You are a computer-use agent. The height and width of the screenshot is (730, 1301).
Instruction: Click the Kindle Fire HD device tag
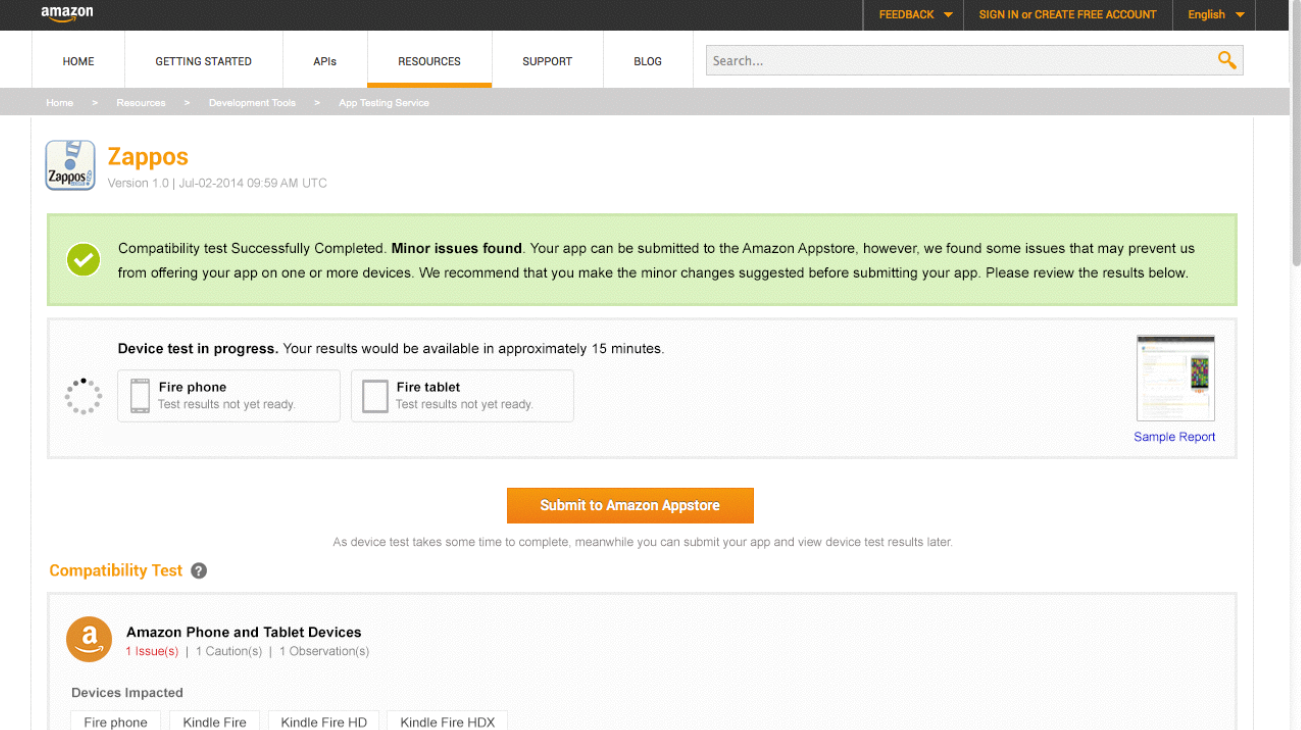pos(324,722)
